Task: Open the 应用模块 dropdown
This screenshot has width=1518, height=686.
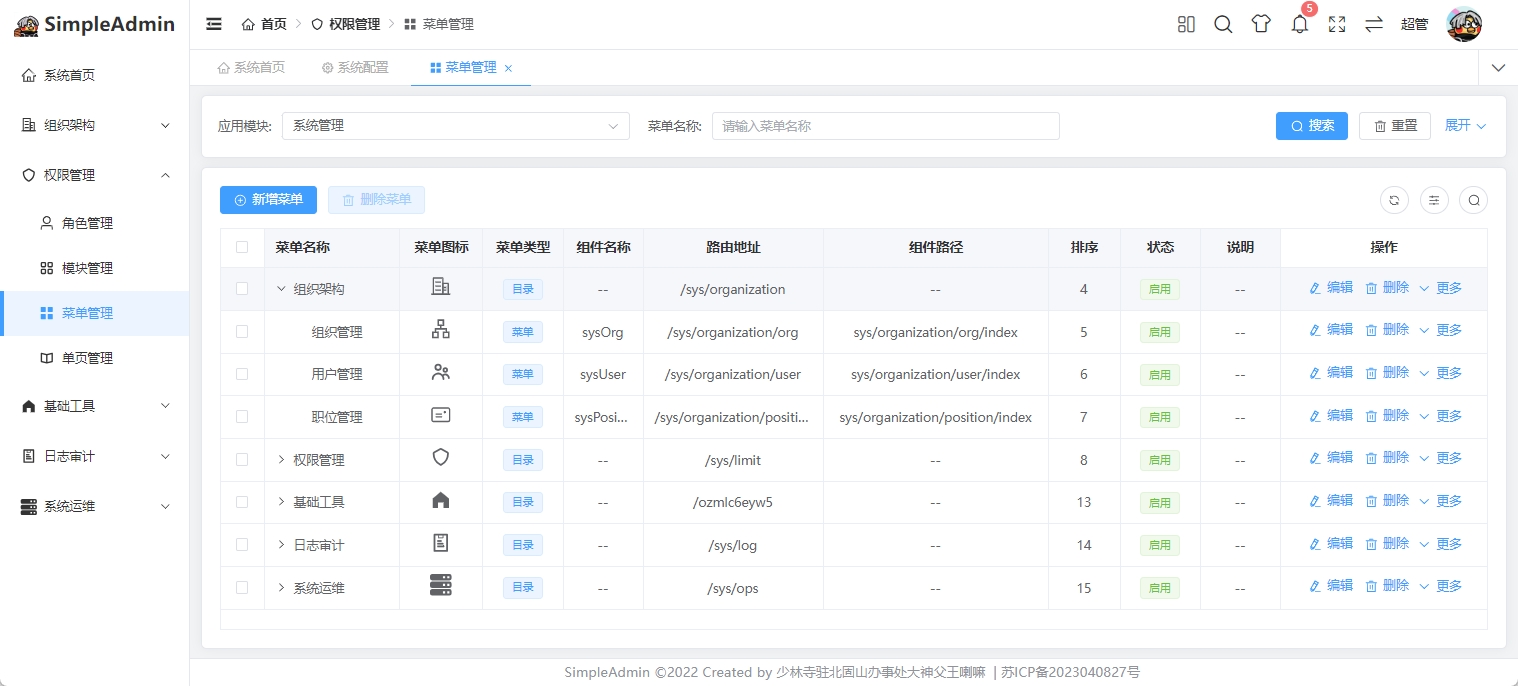Action: tap(456, 126)
